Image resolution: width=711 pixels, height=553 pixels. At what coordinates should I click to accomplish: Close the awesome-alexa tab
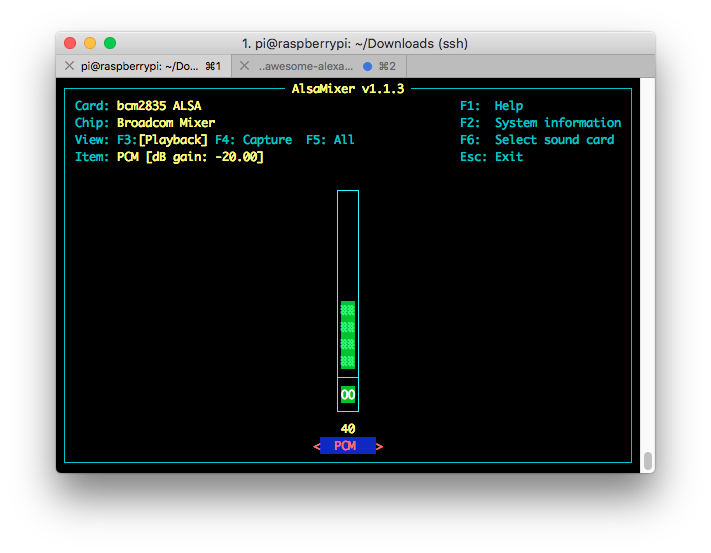(x=244, y=66)
